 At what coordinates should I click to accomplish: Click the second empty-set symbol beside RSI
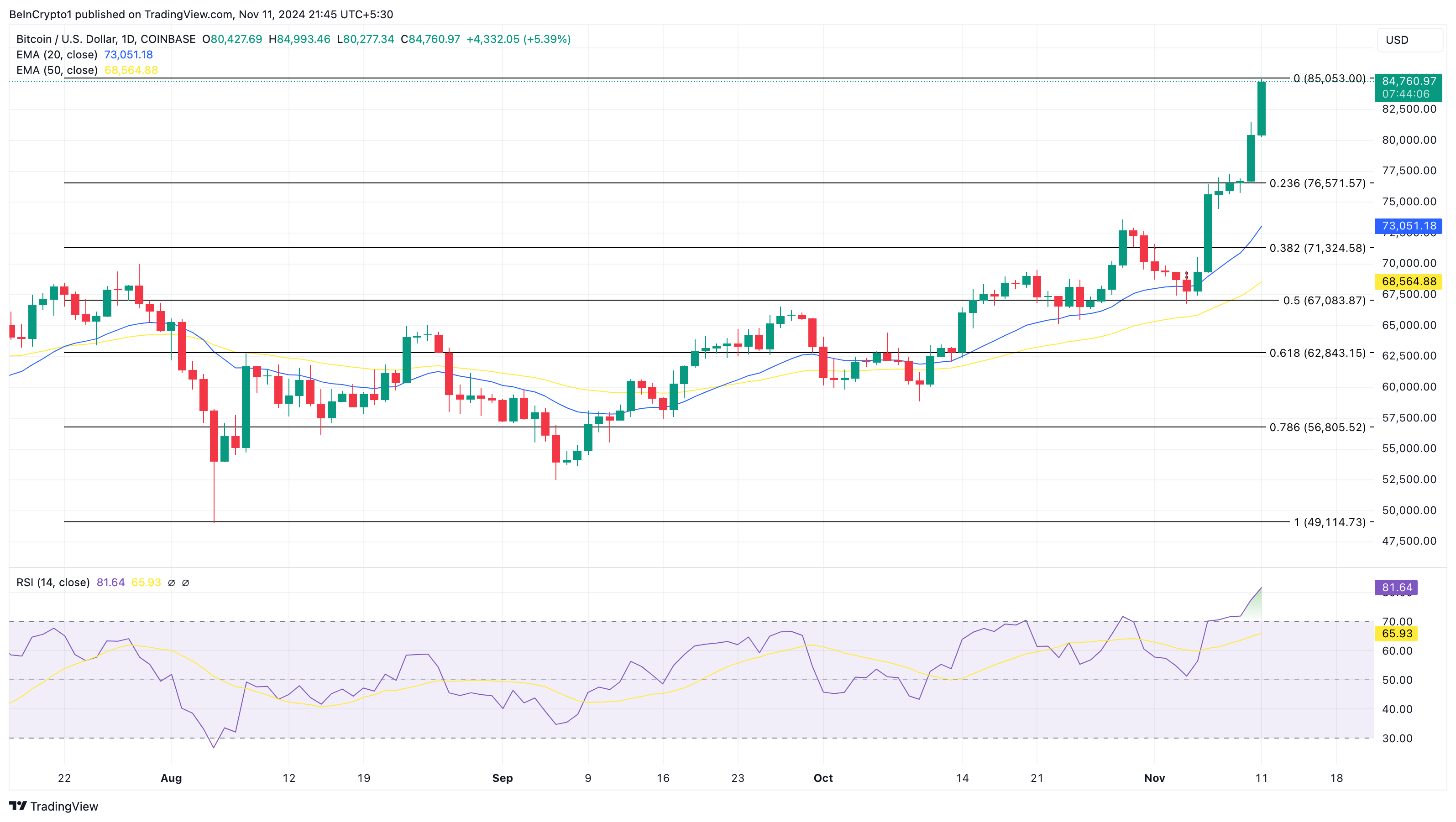185,583
